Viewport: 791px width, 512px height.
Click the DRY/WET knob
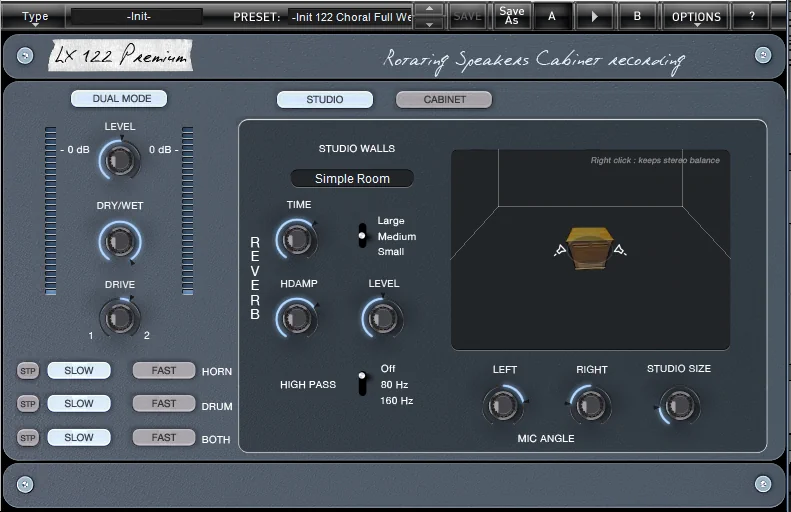coord(120,241)
